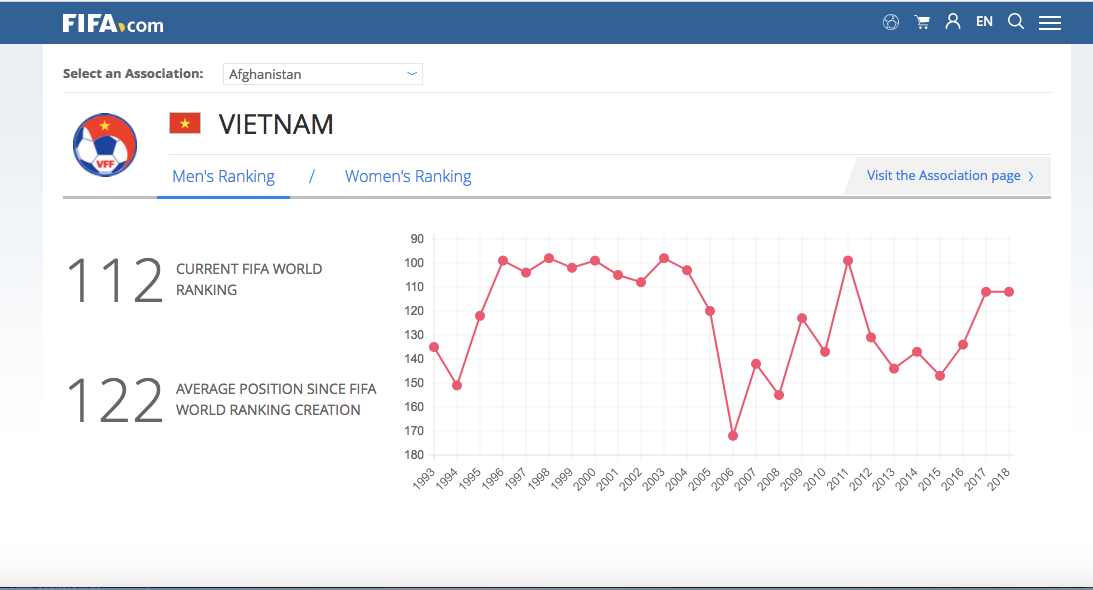Click the VIETNAM heading text
Viewport: 1093px width, 590px height.
[276, 125]
